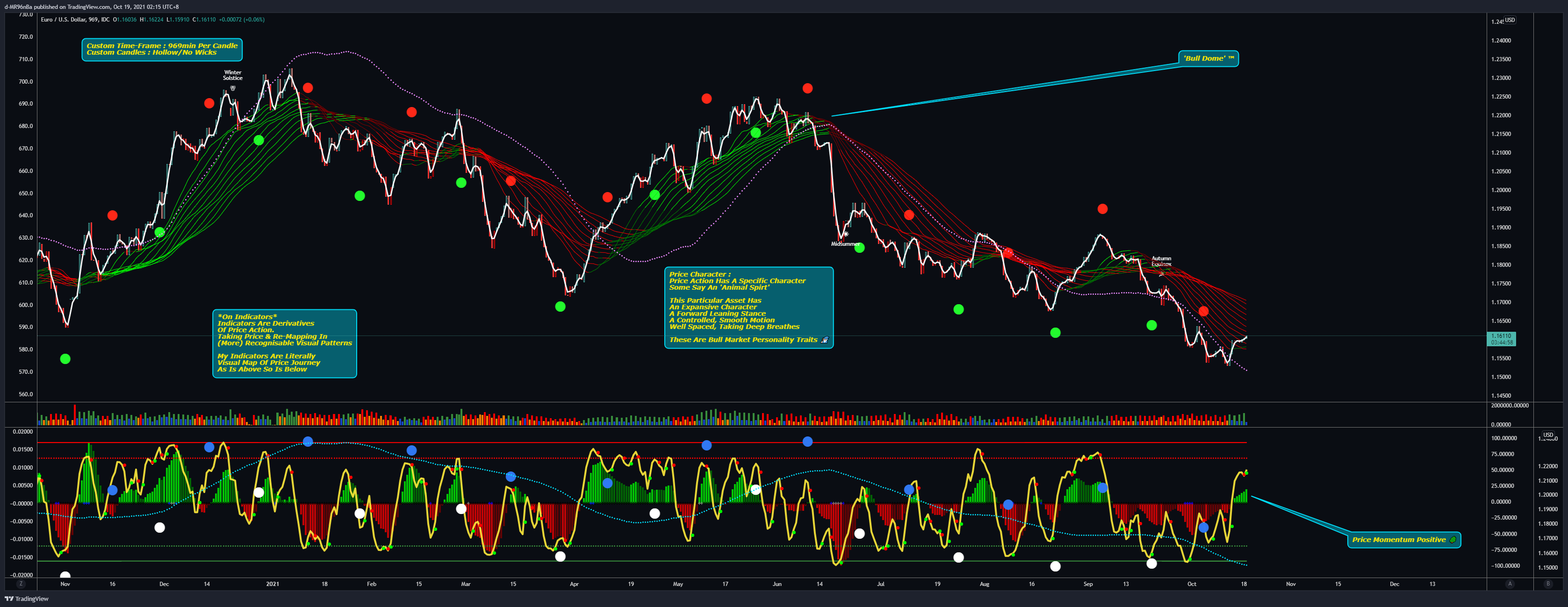Screen dimensions: 1568x607
Task: Click the Z timezone button on time axis
Action: [21, 584]
